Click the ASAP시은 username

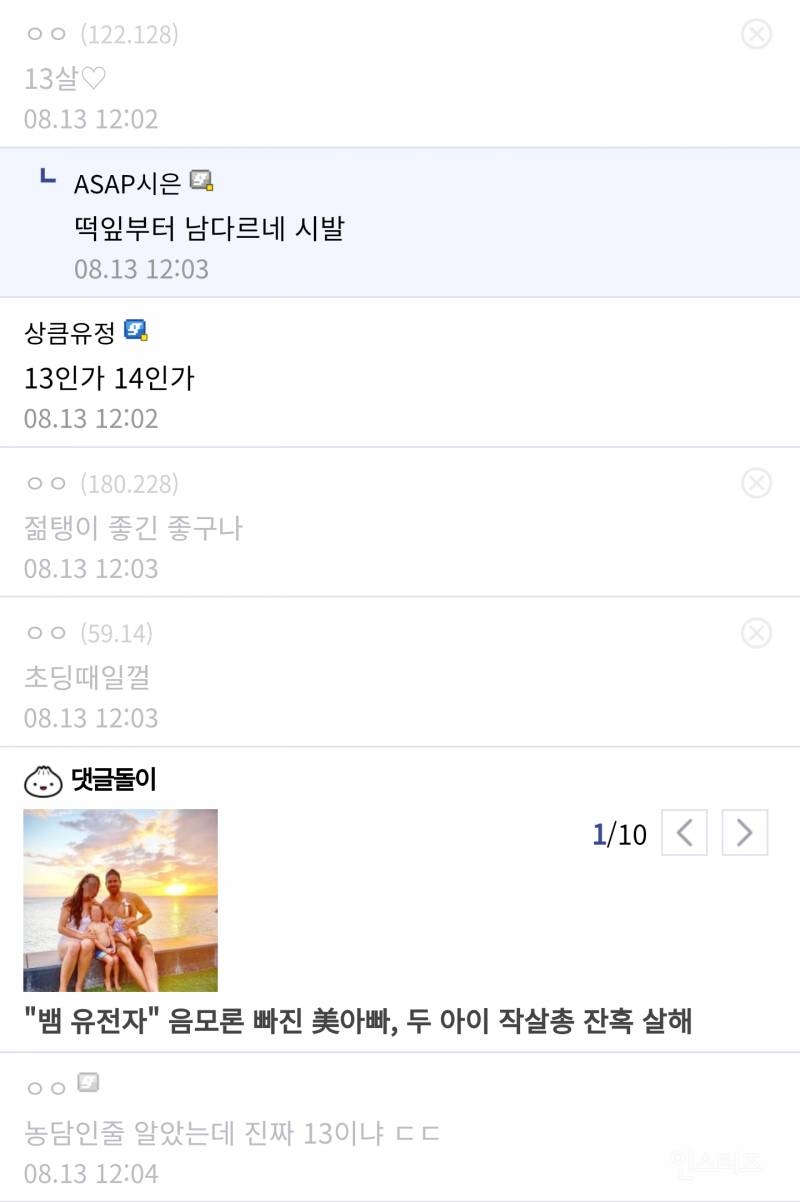128,183
